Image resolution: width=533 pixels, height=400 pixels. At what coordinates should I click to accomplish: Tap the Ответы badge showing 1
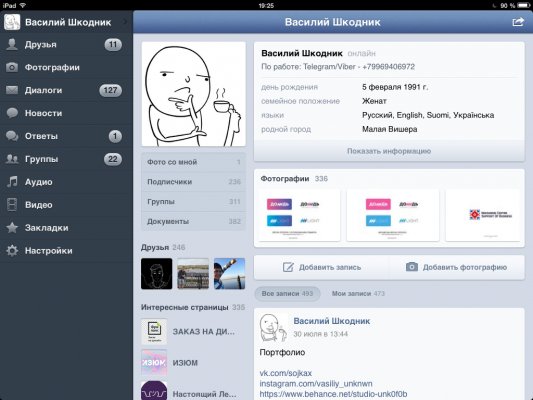point(115,136)
